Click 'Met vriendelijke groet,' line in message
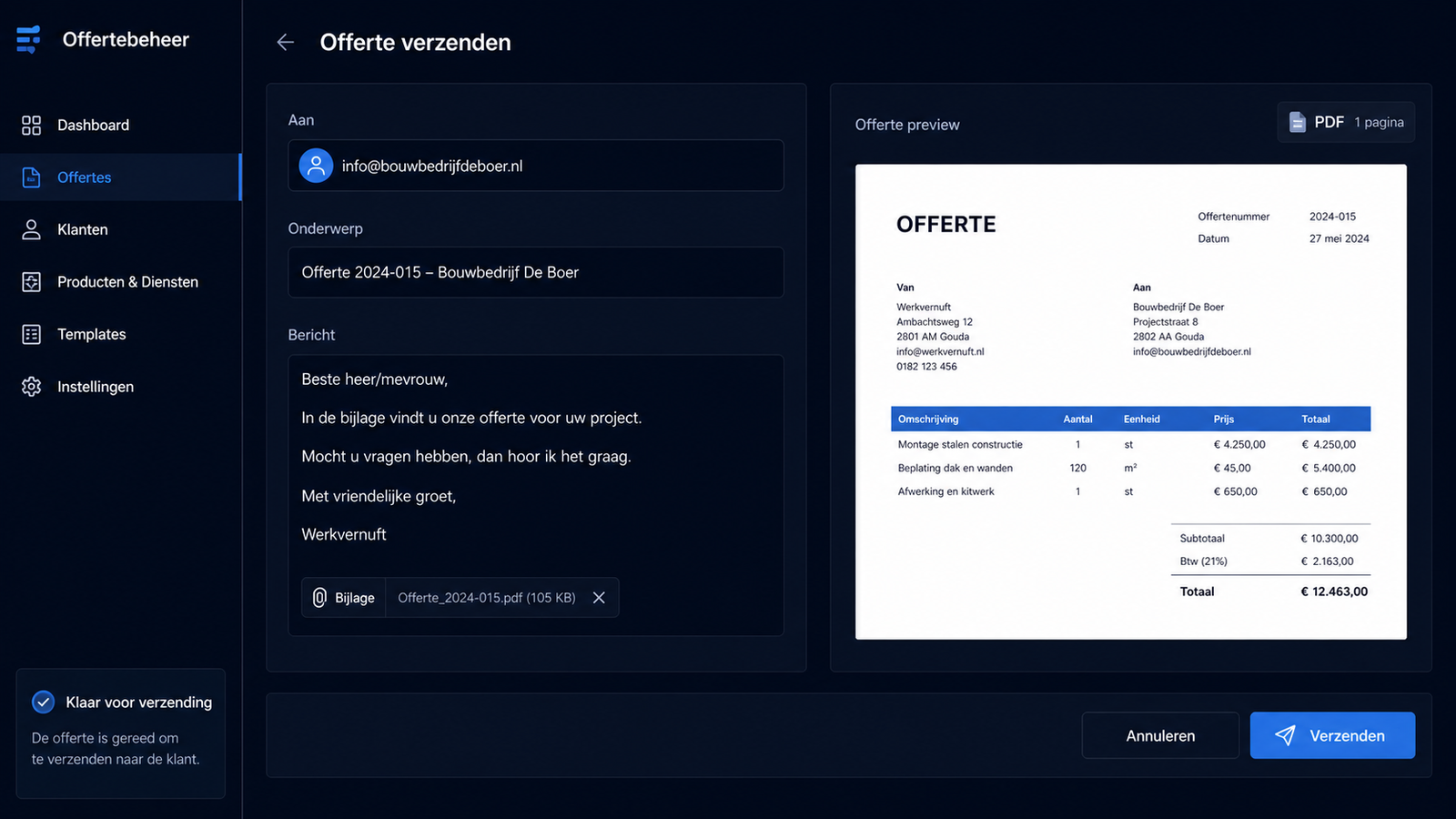 [379, 496]
